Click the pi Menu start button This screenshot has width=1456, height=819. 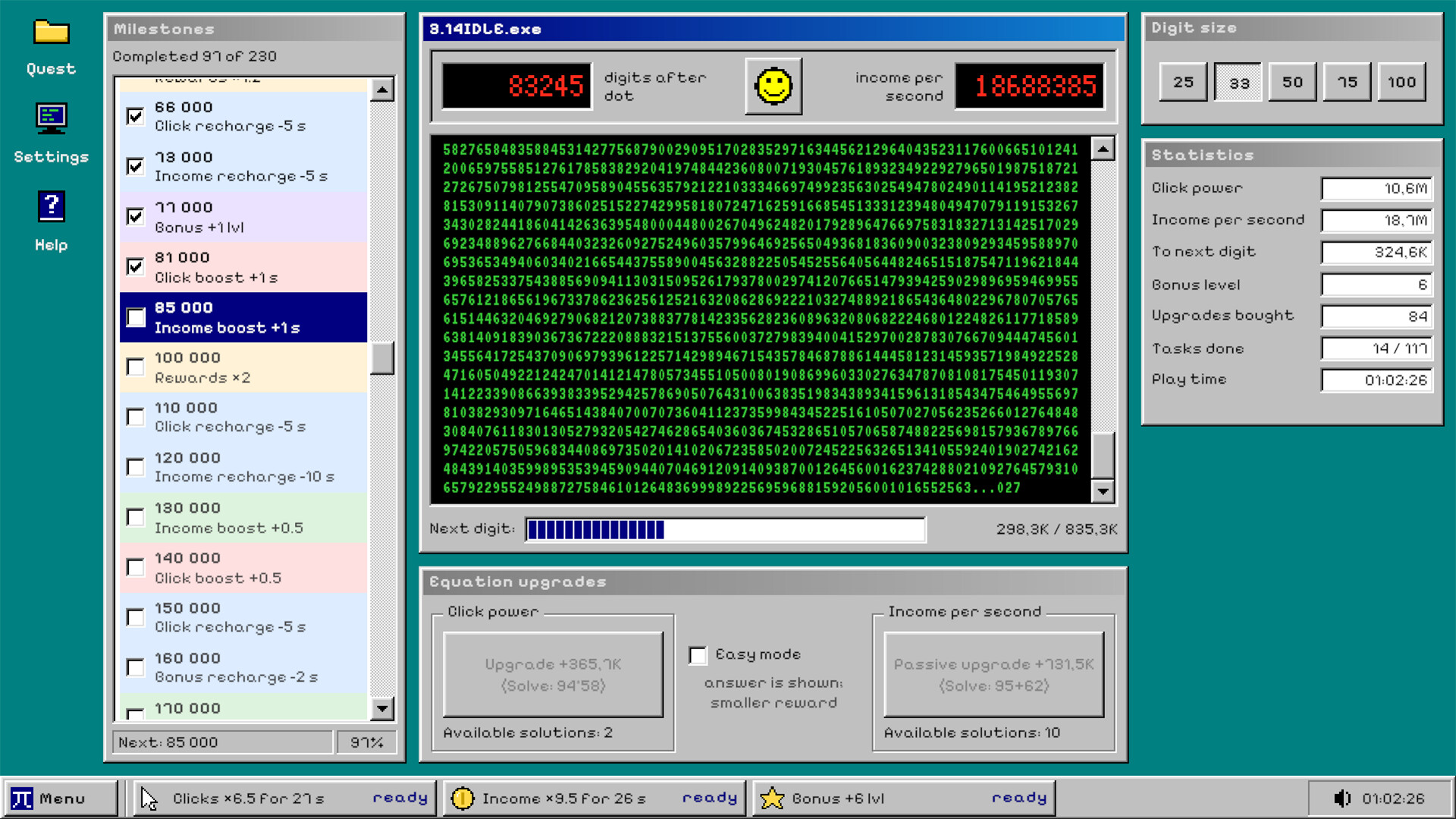61,799
